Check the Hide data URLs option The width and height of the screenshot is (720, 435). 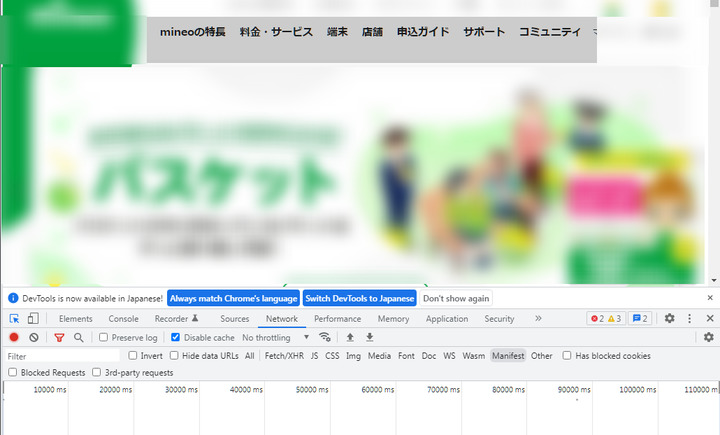point(175,356)
